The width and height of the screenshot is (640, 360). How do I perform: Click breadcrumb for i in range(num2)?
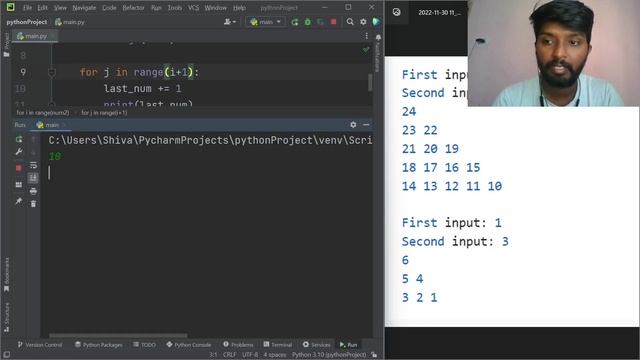point(43,113)
